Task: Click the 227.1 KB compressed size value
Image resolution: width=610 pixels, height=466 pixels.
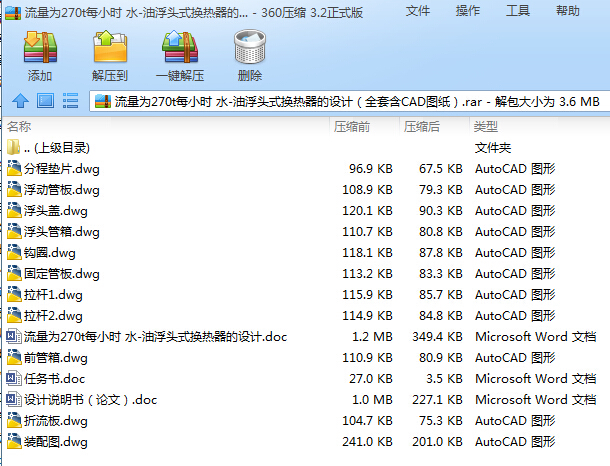Action: (437, 400)
